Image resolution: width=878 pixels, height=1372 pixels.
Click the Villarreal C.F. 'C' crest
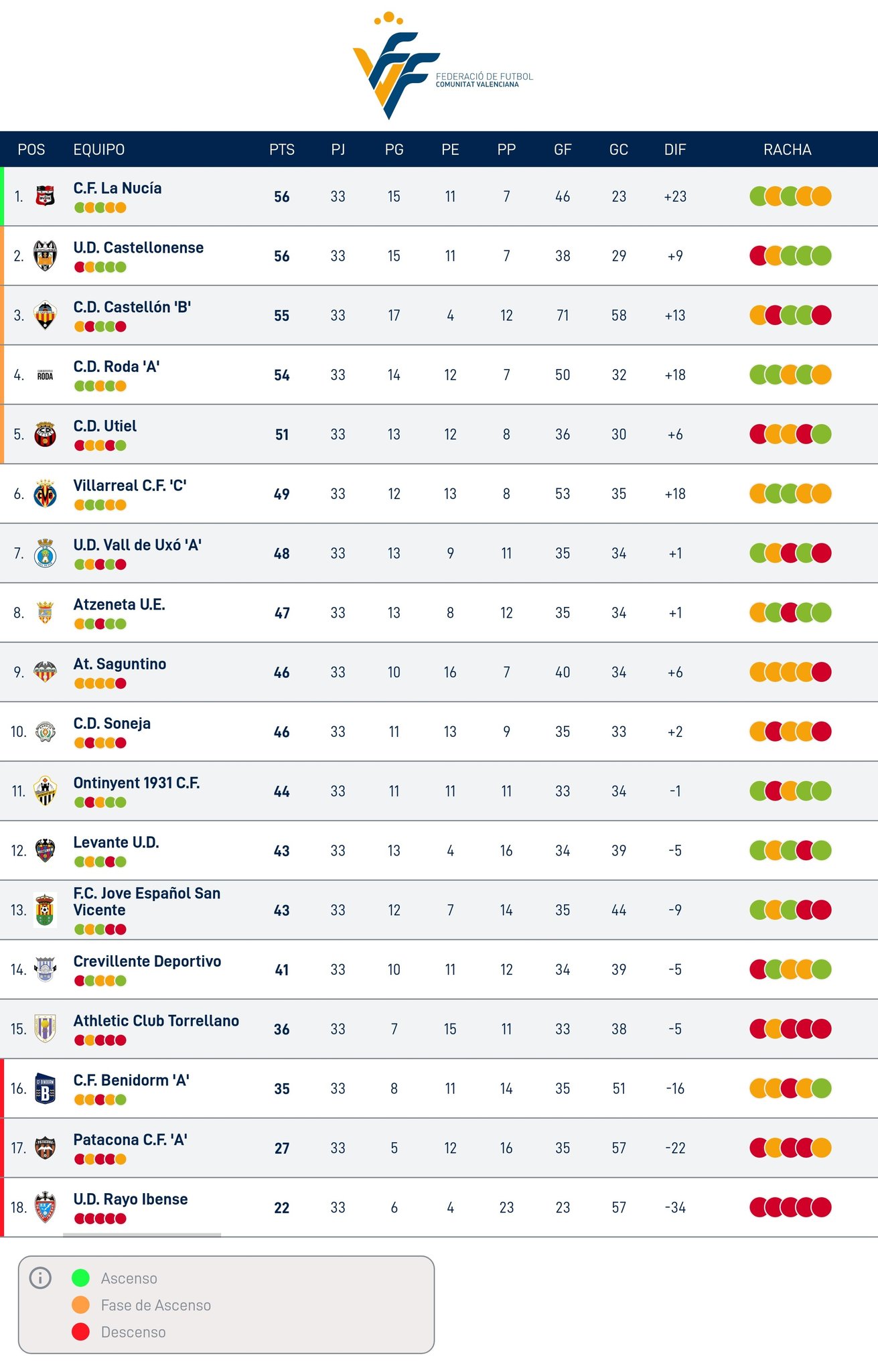click(45, 494)
